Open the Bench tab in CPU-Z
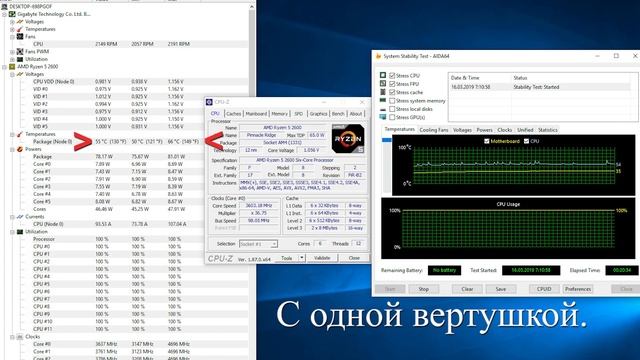Screen dimensions: 640x360 click(338, 114)
